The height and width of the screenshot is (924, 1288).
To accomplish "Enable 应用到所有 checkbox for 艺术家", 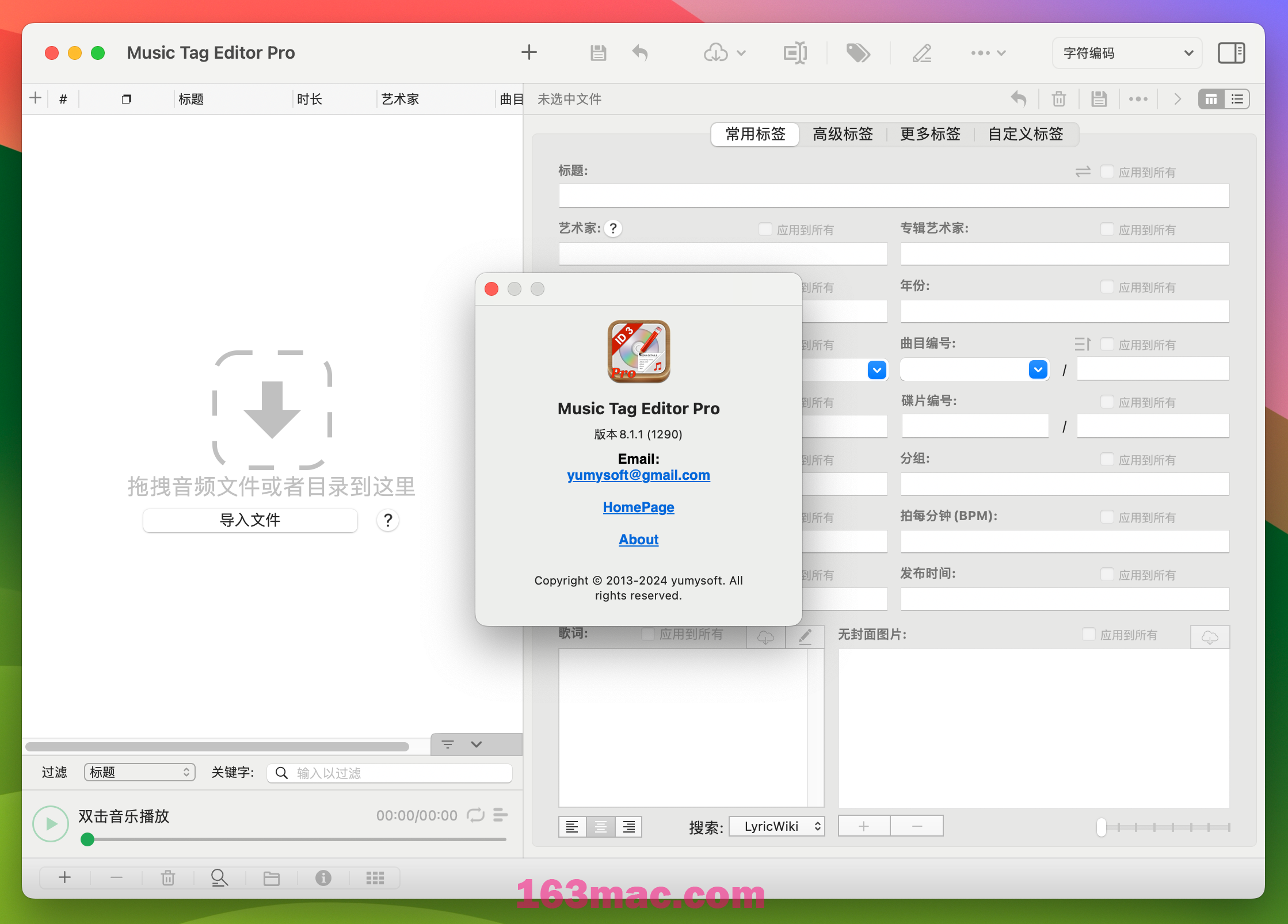I will coord(765,229).
